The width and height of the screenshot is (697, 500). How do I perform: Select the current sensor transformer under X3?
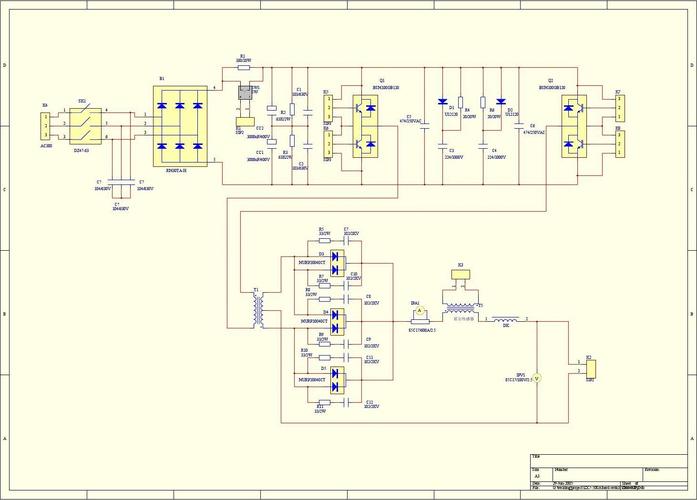pos(461,308)
